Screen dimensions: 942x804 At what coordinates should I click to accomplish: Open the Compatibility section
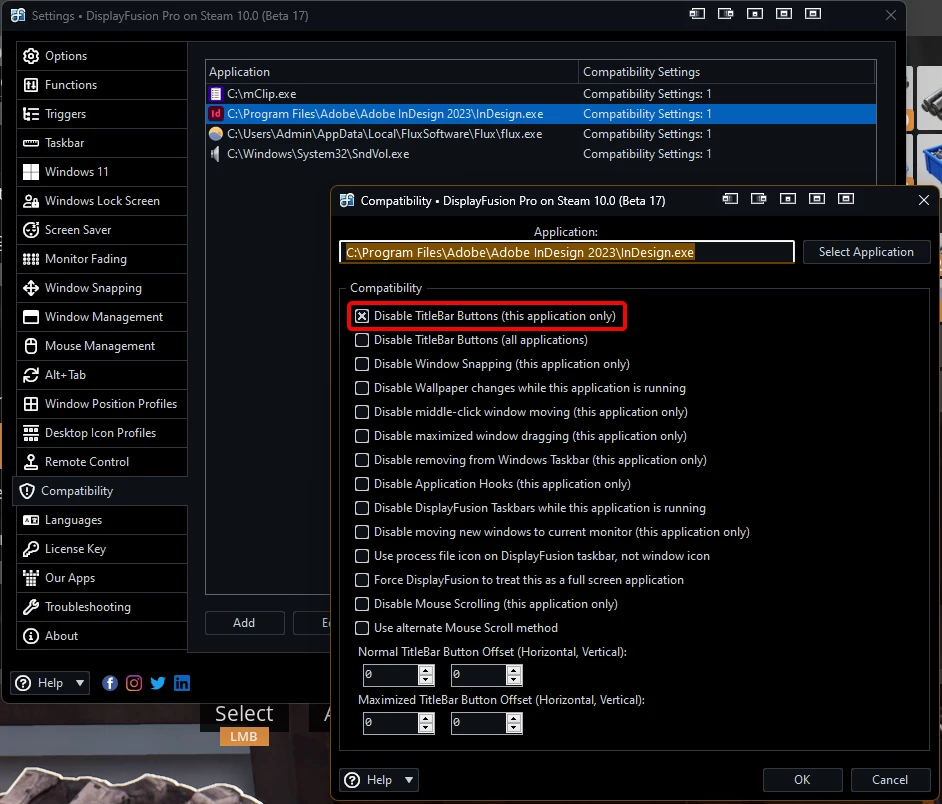coord(100,491)
